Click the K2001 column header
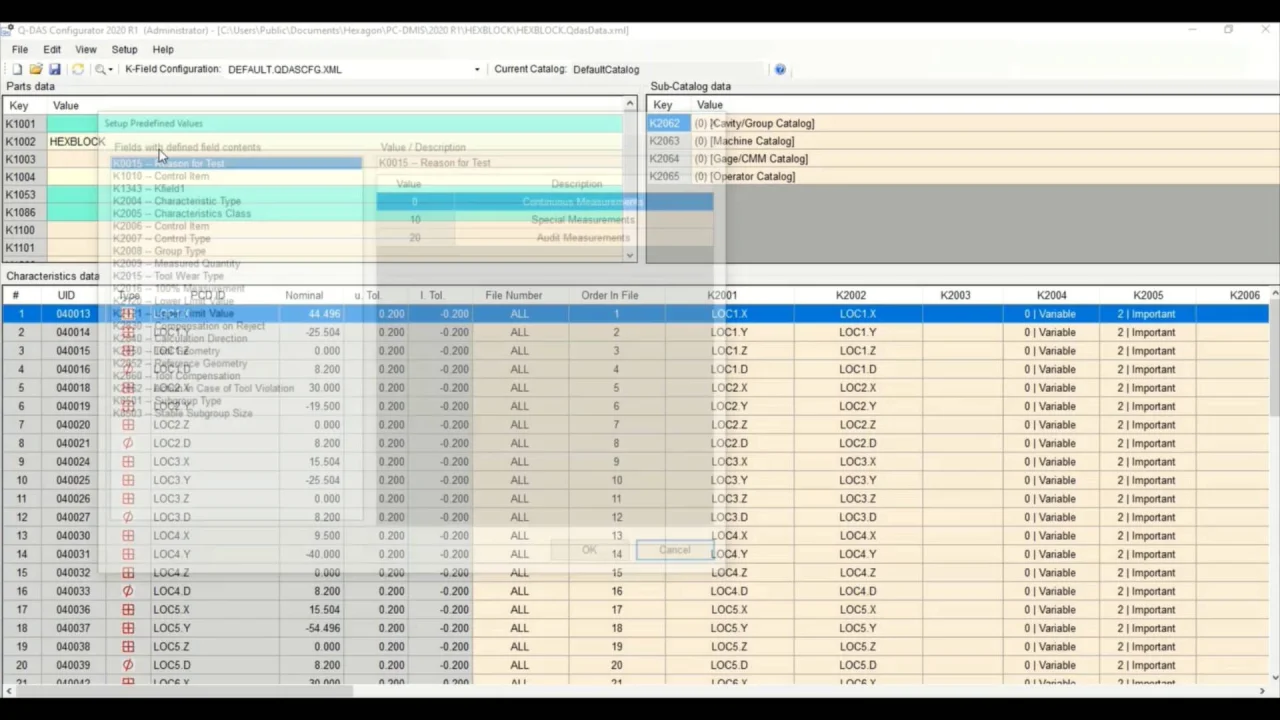1280x720 pixels. coord(722,295)
